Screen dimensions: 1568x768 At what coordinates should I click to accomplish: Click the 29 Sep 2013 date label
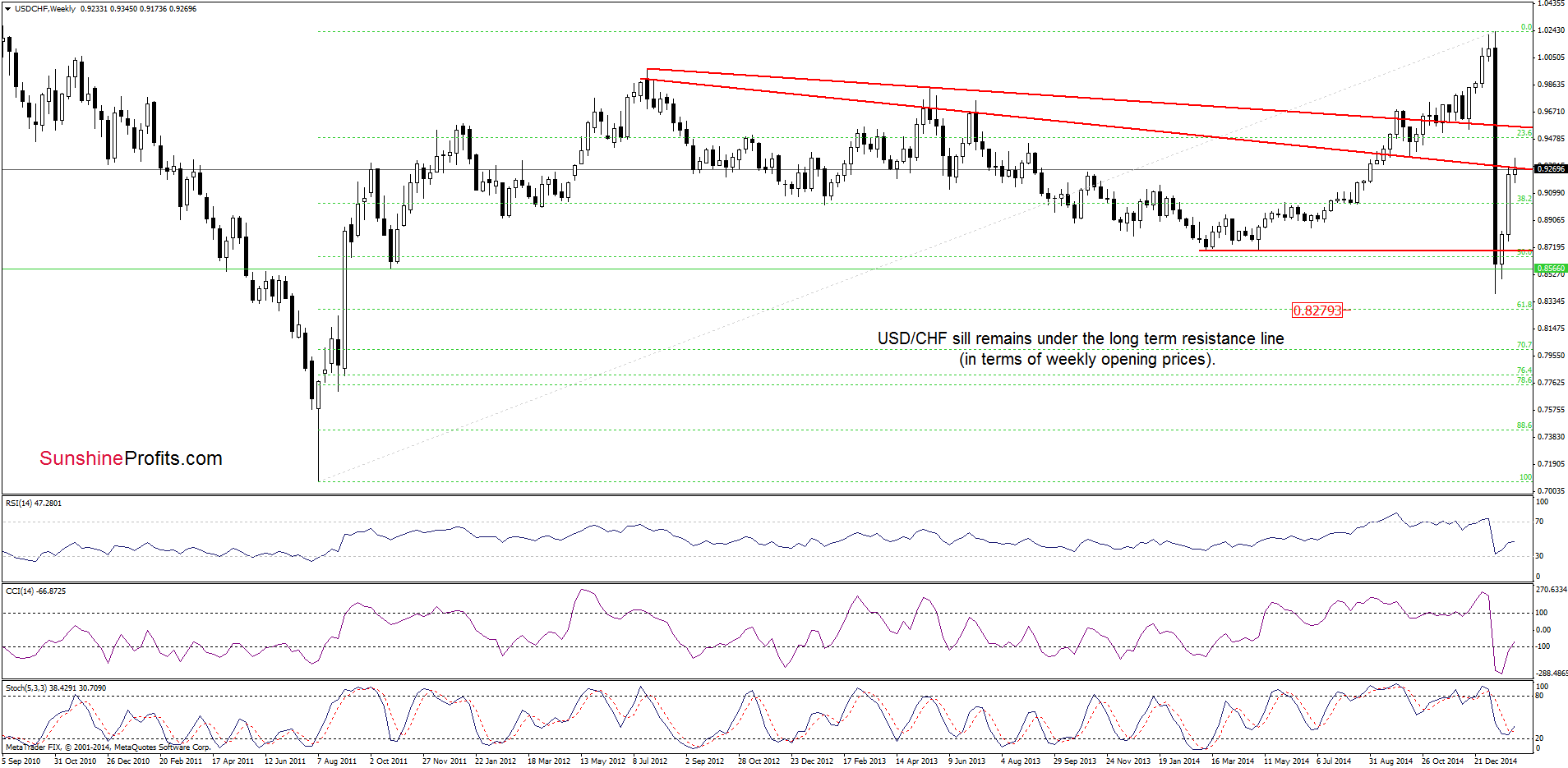pos(1075,761)
